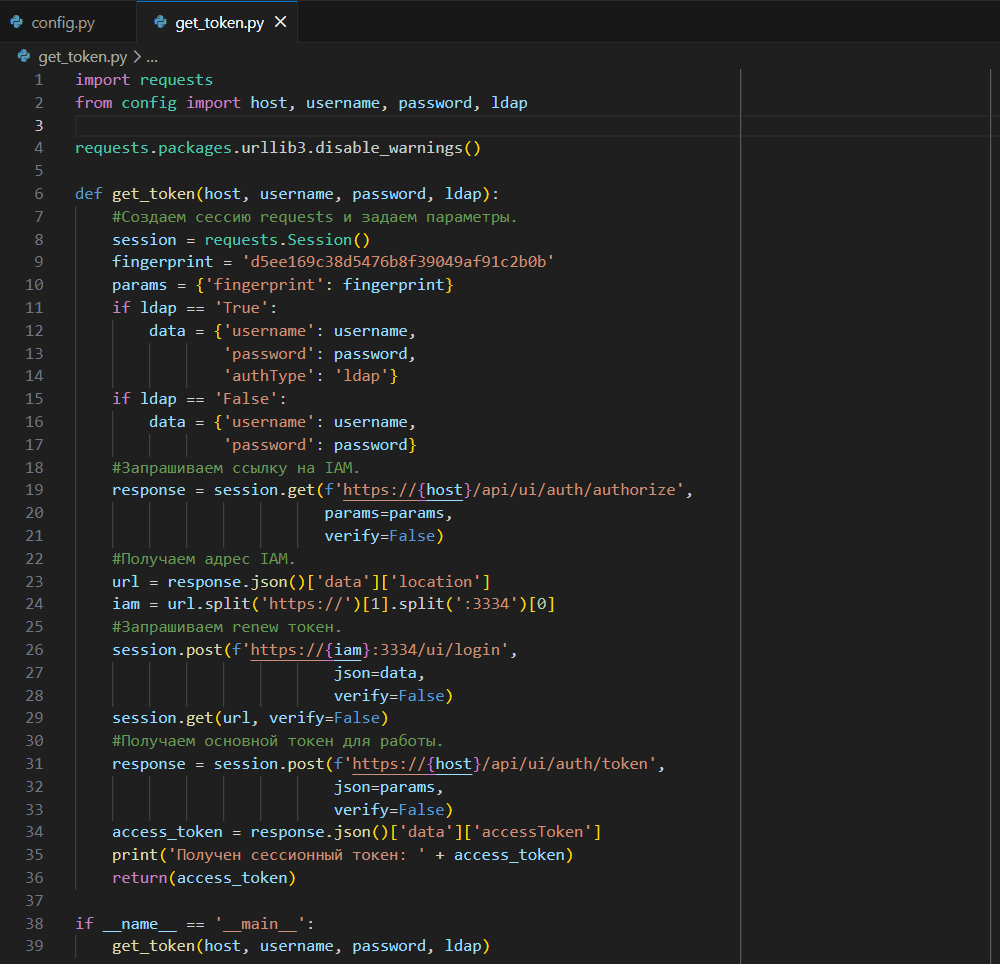Screen dimensions: 1000x964
Task: Click line number 19 in the gutter
Action: coord(34,490)
